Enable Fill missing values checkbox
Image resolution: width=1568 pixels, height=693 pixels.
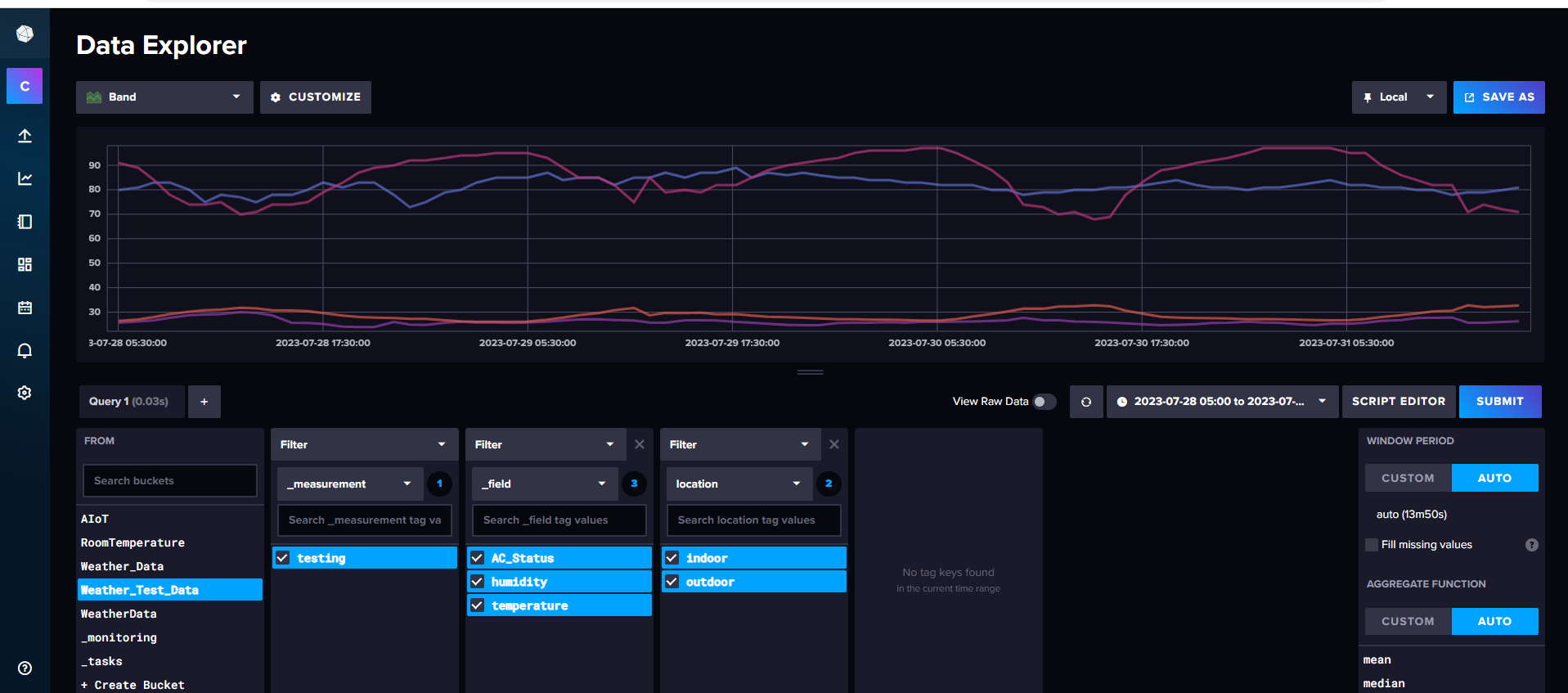pyautogui.click(x=1372, y=545)
